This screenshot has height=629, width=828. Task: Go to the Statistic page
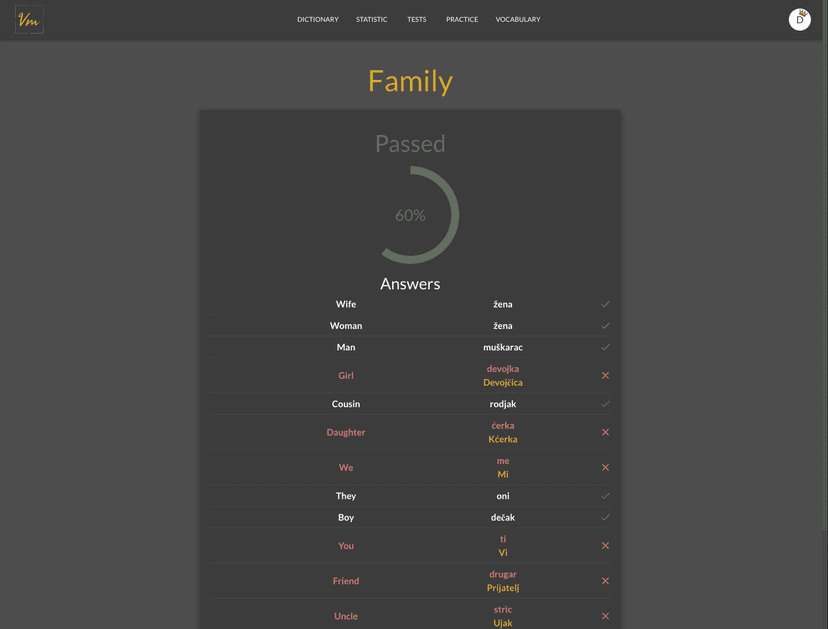click(371, 20)
